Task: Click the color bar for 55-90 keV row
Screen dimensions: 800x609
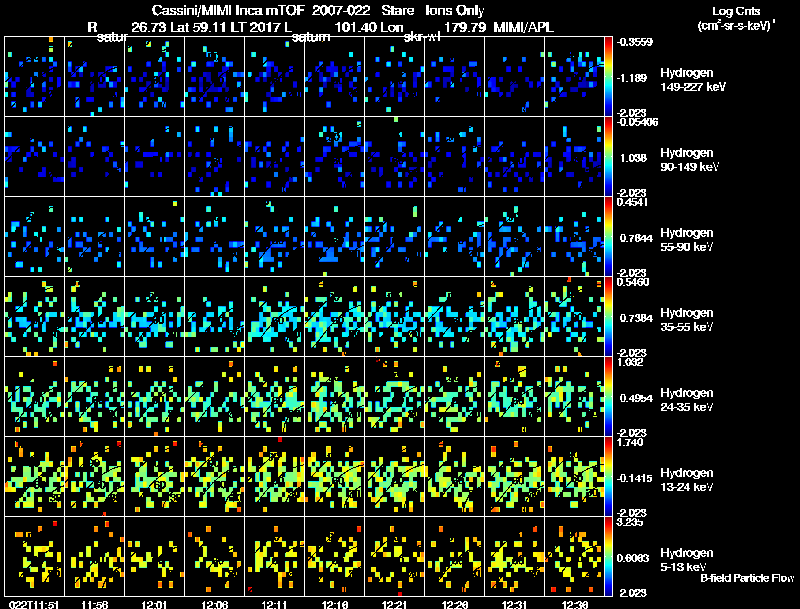Action: click(x=608, y=236)
